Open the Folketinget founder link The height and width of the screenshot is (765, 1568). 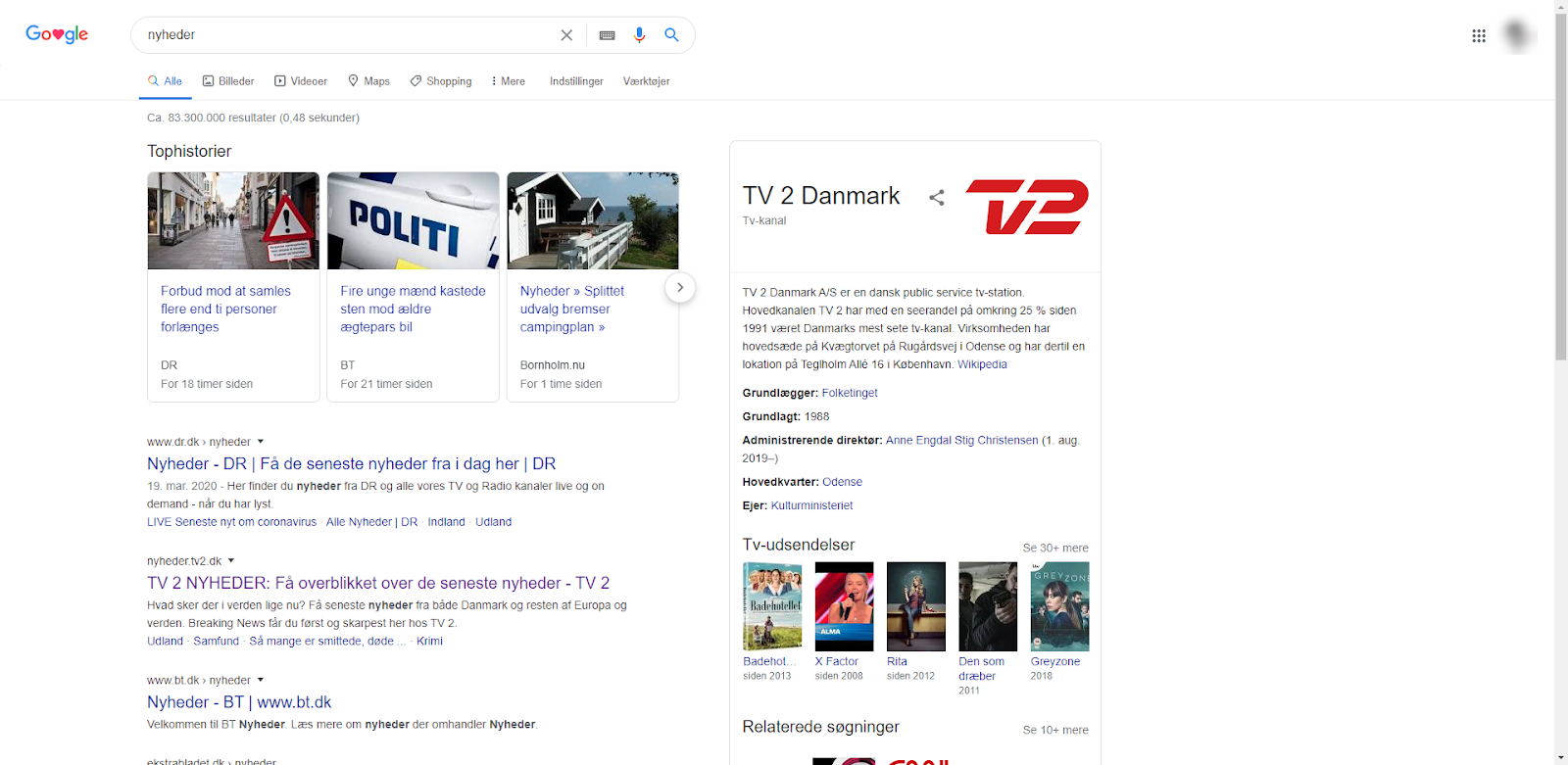click(850, 393)
